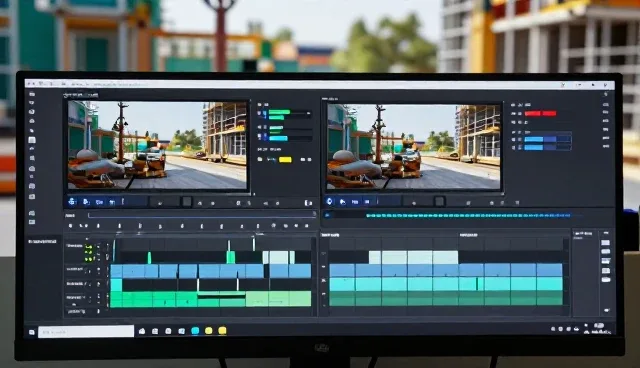Screen dimensions: 640x368
Task: Select first blue clip in right timeline's blue track
Action: coord(342,270)
